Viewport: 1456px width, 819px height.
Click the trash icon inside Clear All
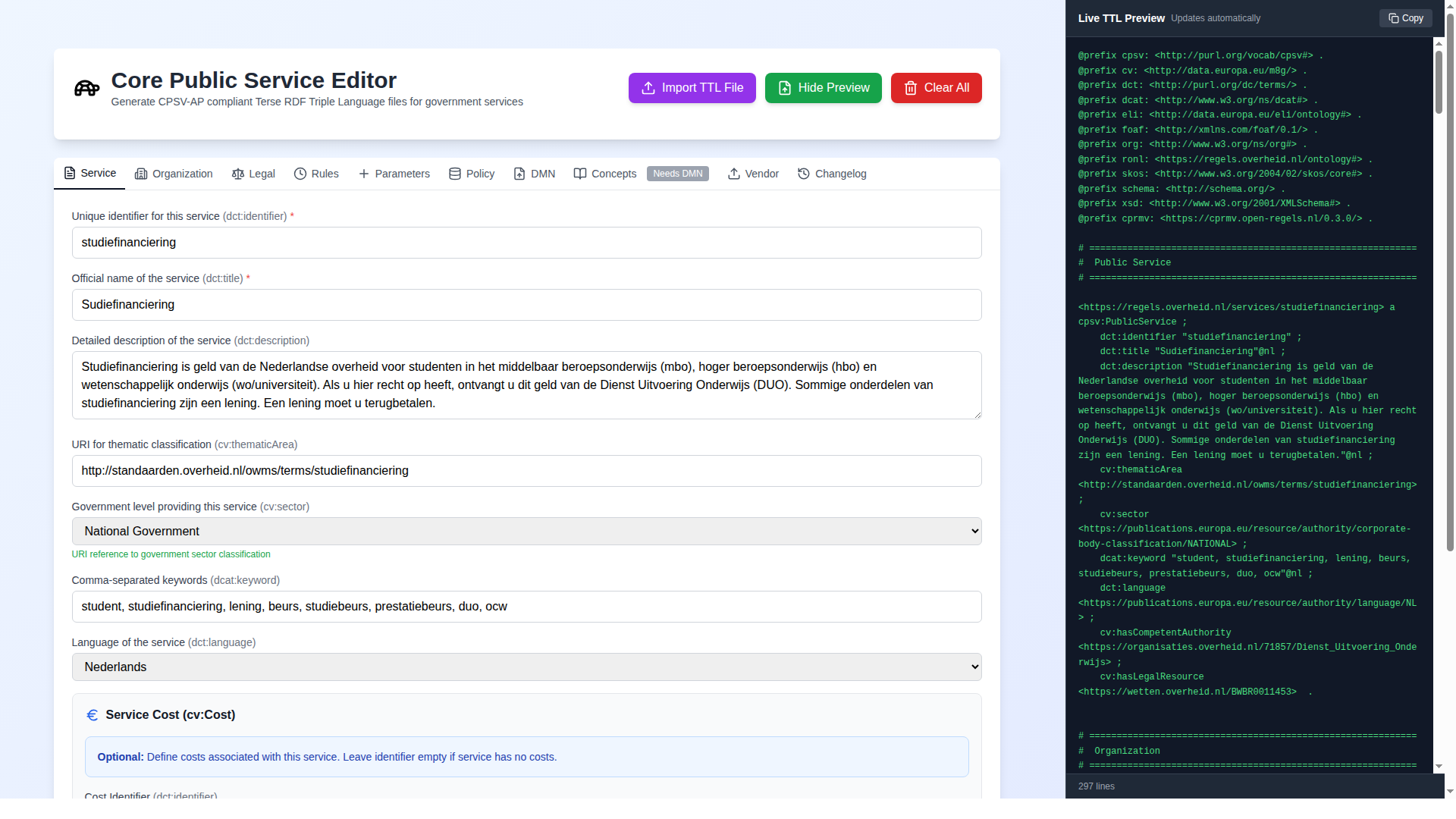click(x=909, y=88)
